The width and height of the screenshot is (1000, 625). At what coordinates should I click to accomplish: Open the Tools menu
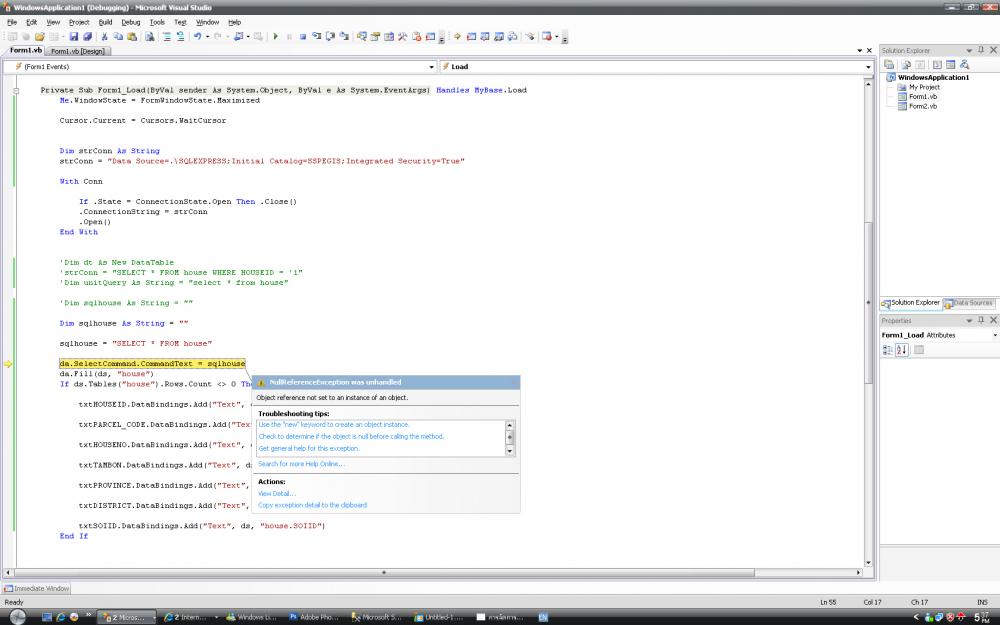(157, 22)
